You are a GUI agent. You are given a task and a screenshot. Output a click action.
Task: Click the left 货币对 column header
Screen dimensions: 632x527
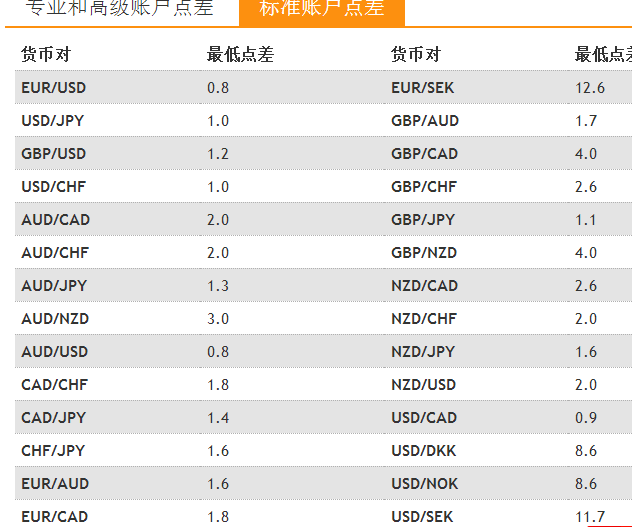click(46, 54)
